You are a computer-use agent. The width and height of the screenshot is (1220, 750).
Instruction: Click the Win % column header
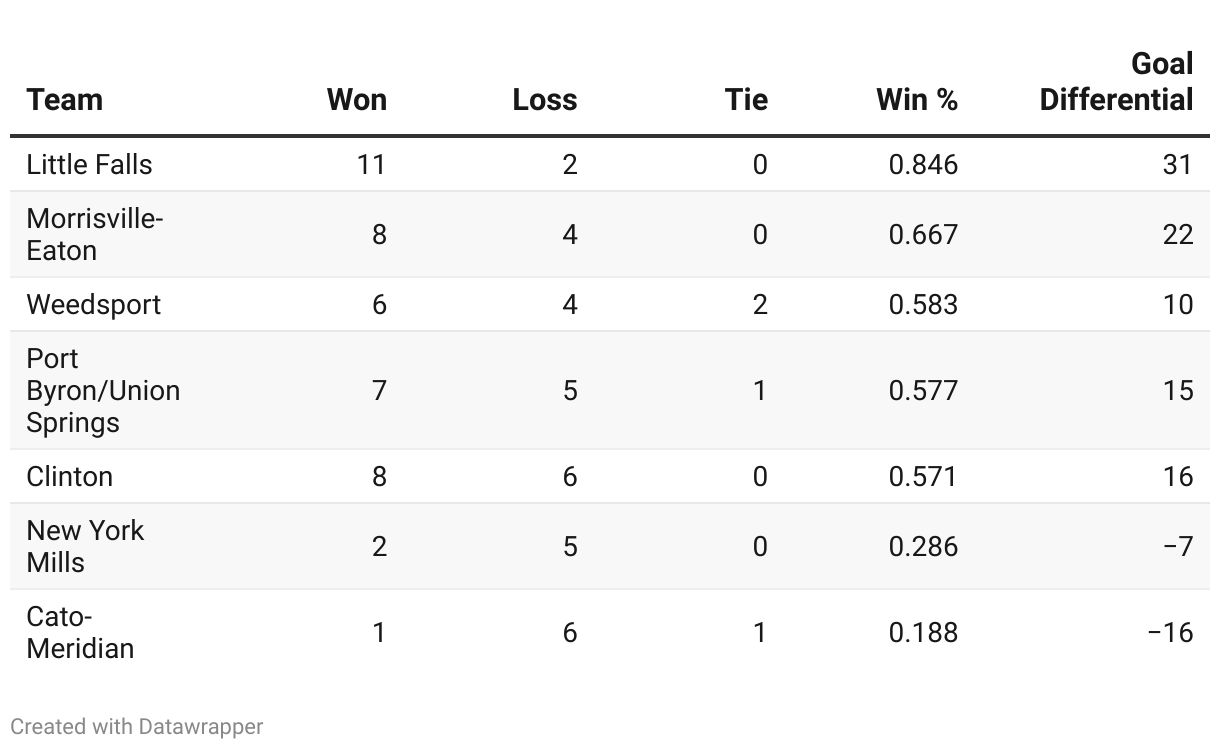917,100
